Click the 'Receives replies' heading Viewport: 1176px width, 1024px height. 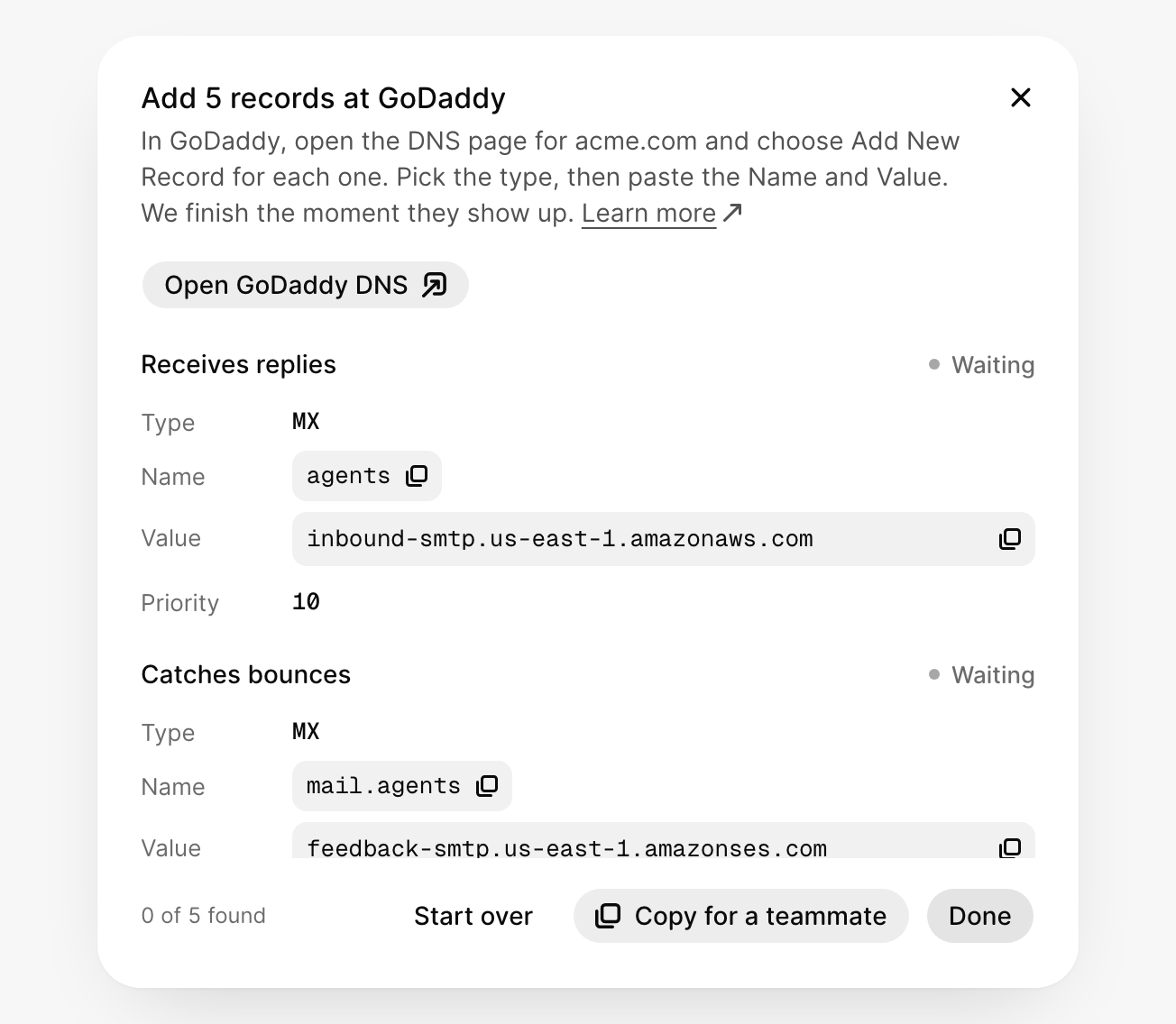[x=239, y=365]
